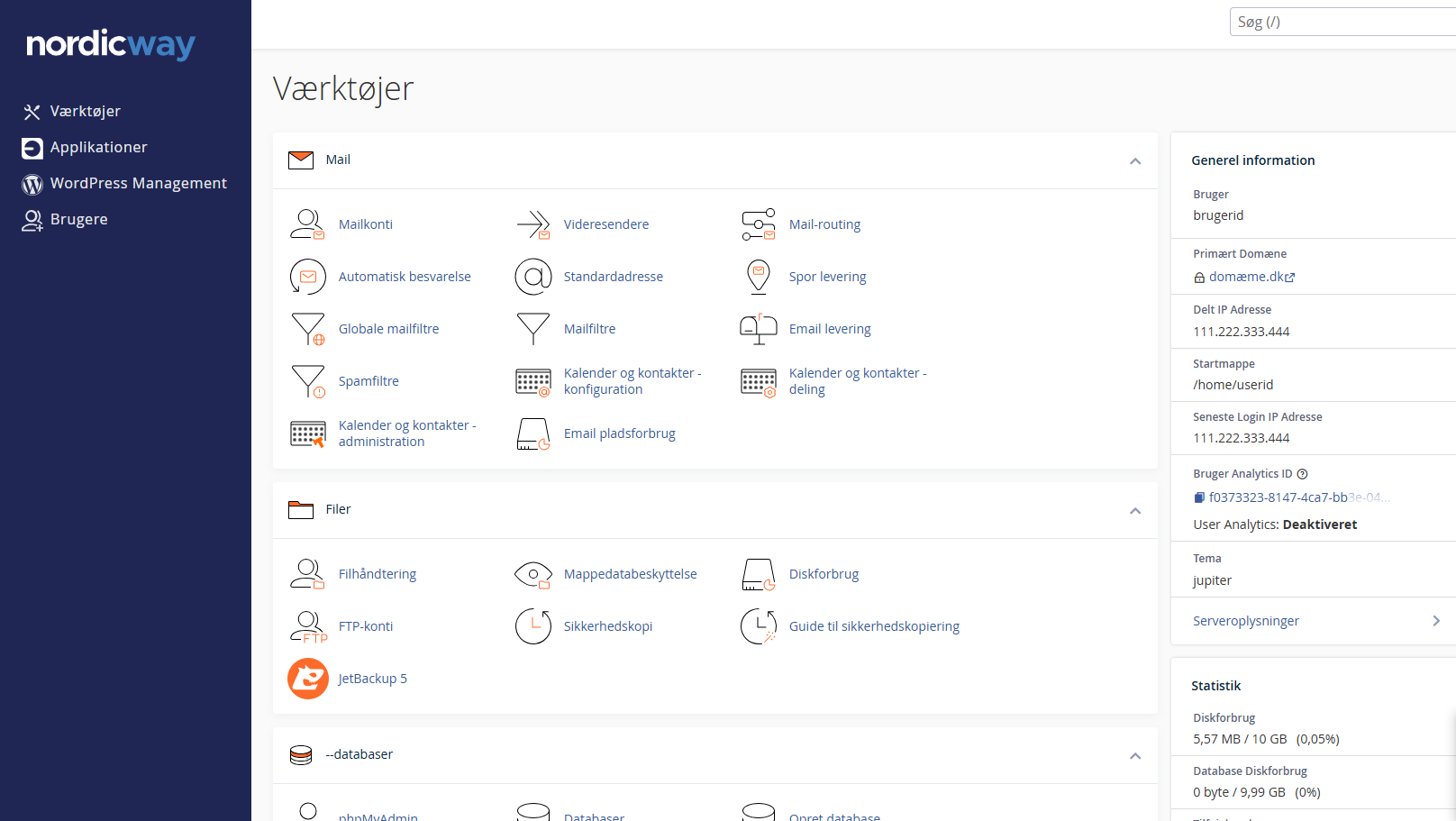This screenshot has width=1456, height=821.
Task: Collapse the Mail section
Action: (x=1134, y=161)
